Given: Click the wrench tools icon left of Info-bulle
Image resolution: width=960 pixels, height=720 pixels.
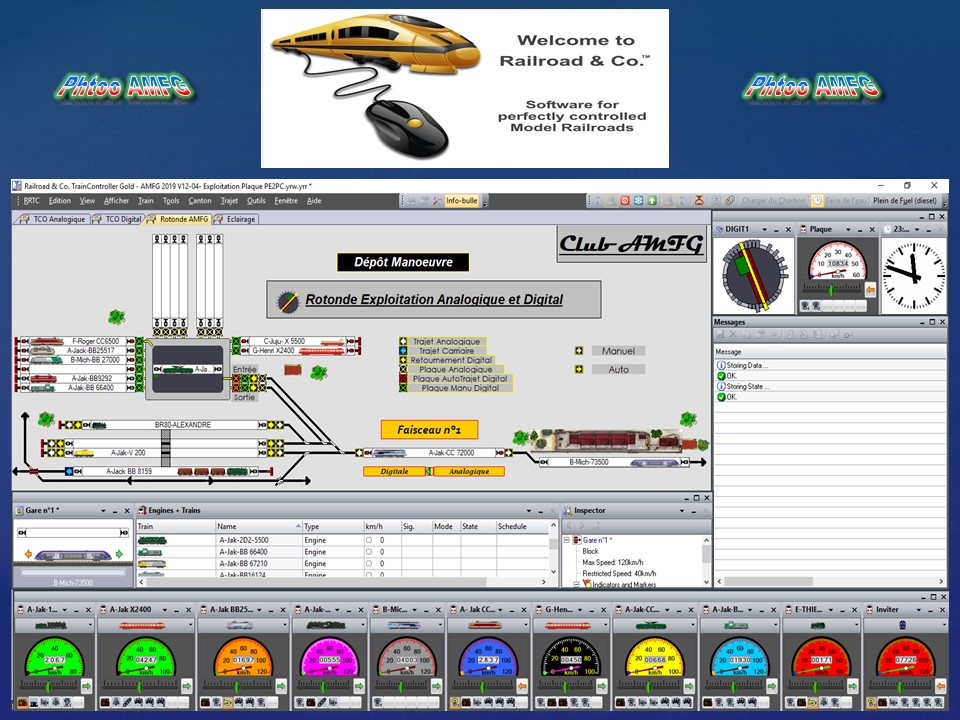Looking at the screenshot, I should [437, 201].
